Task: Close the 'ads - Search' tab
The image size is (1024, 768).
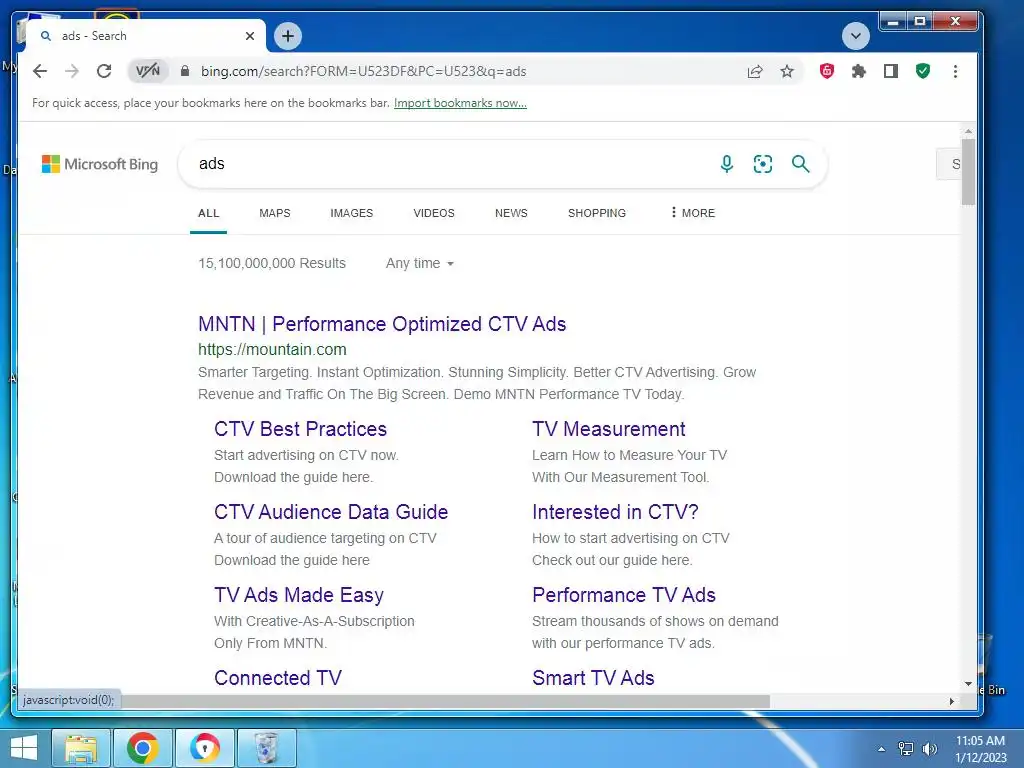Action: tap(249, 36)
